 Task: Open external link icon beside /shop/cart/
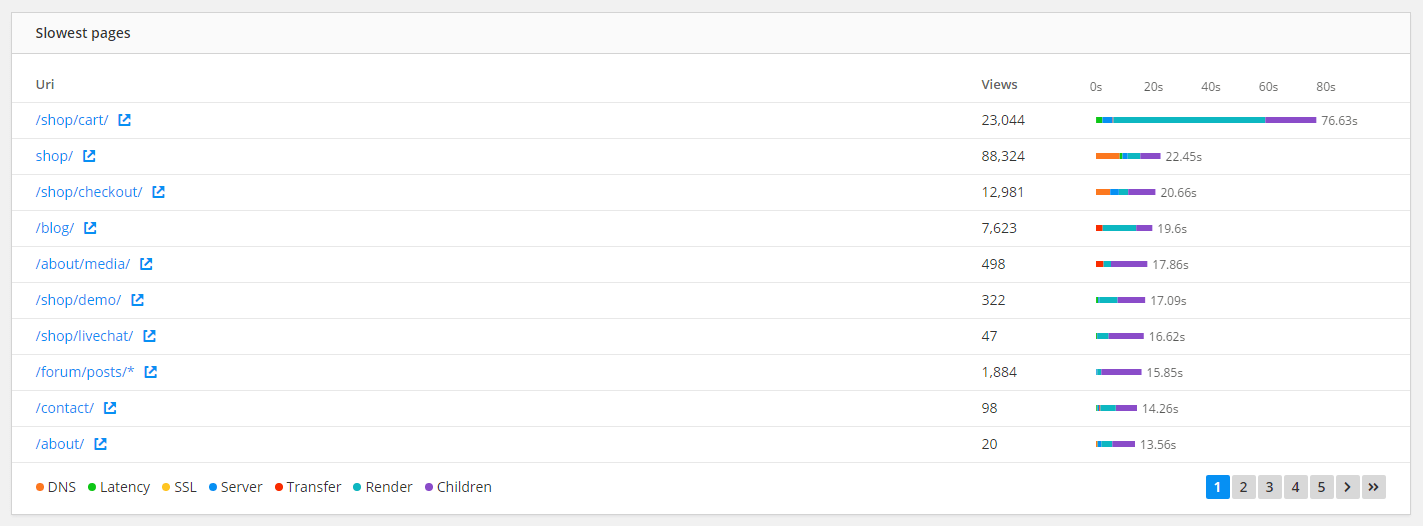pyautogui.click(x=124, y=120)
